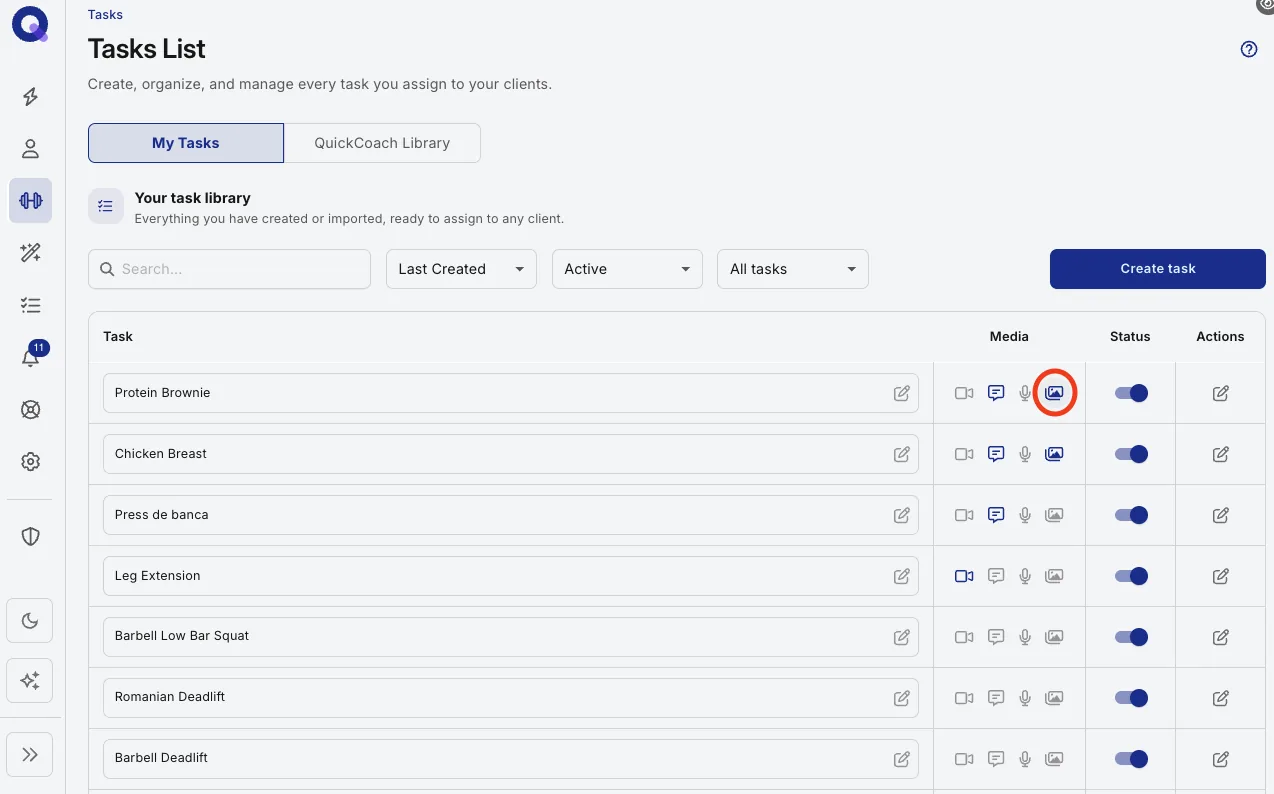1274x794 pixels.
Task: Open the magic wand sidebar icon
Action: 30,253
